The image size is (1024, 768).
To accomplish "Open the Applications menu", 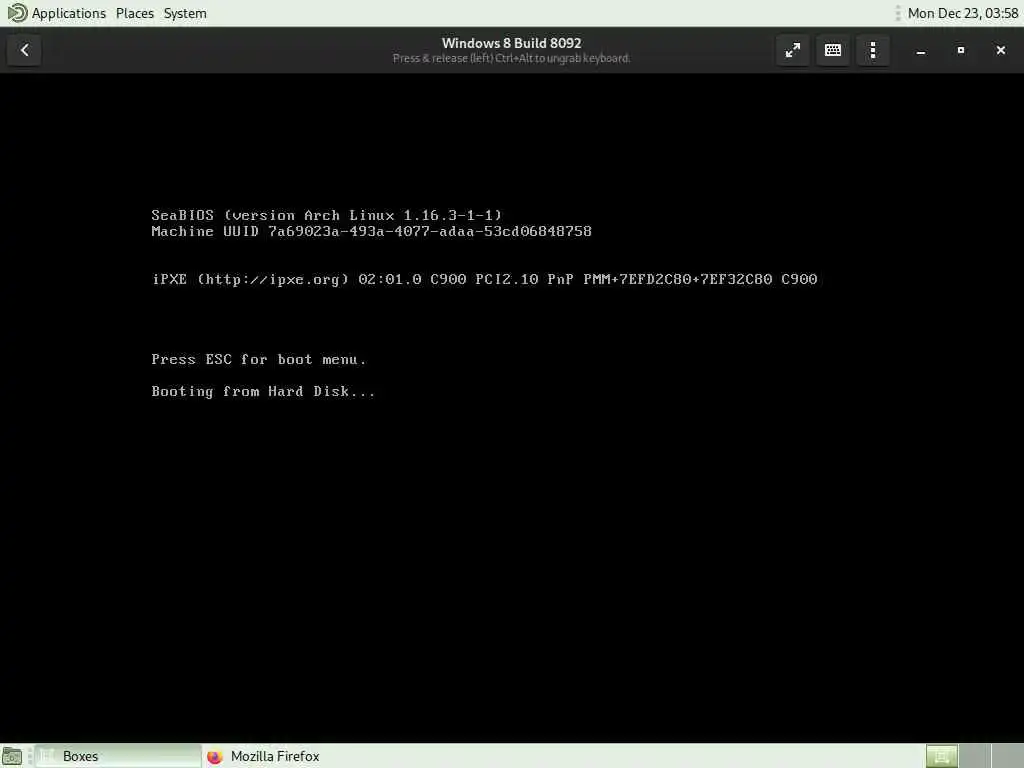I will click(69, 13).
